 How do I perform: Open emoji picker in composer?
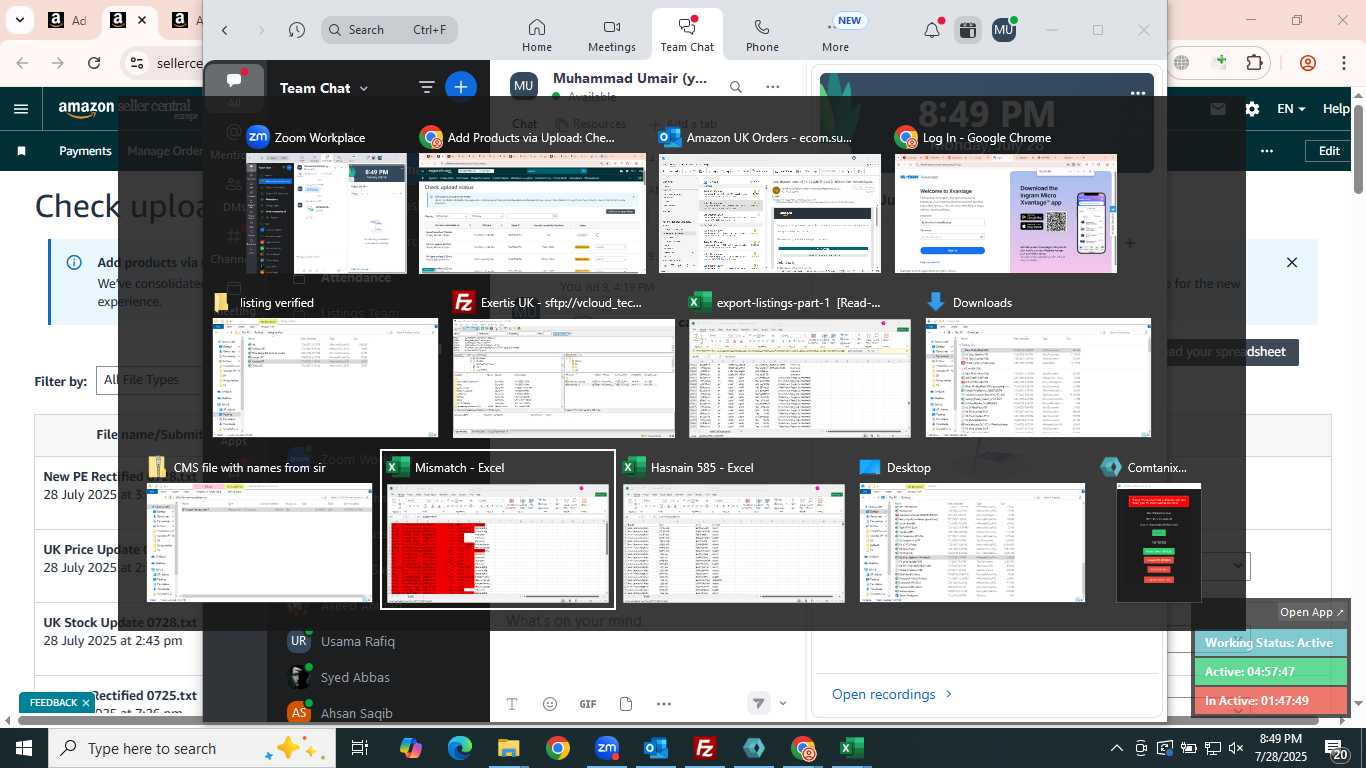click(x=549, y=704)
